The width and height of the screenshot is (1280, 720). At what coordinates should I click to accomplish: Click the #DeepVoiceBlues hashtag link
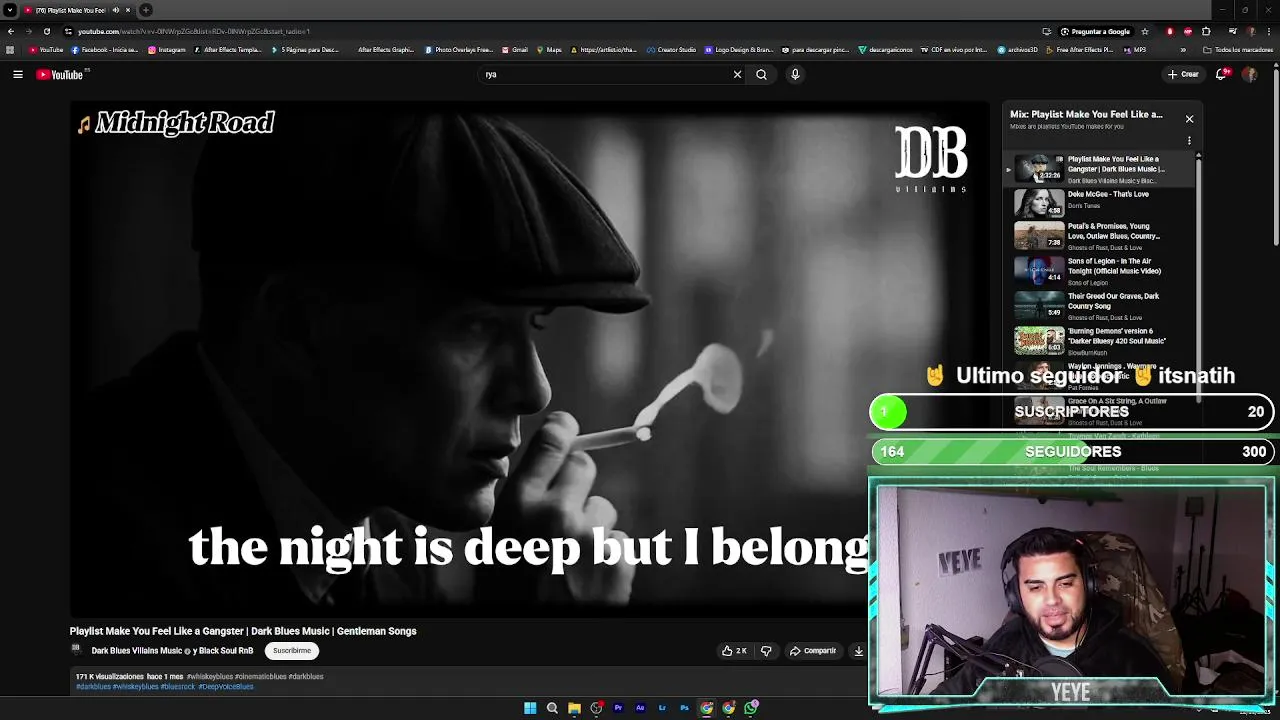pyautogui.click(x=226, y=687)
